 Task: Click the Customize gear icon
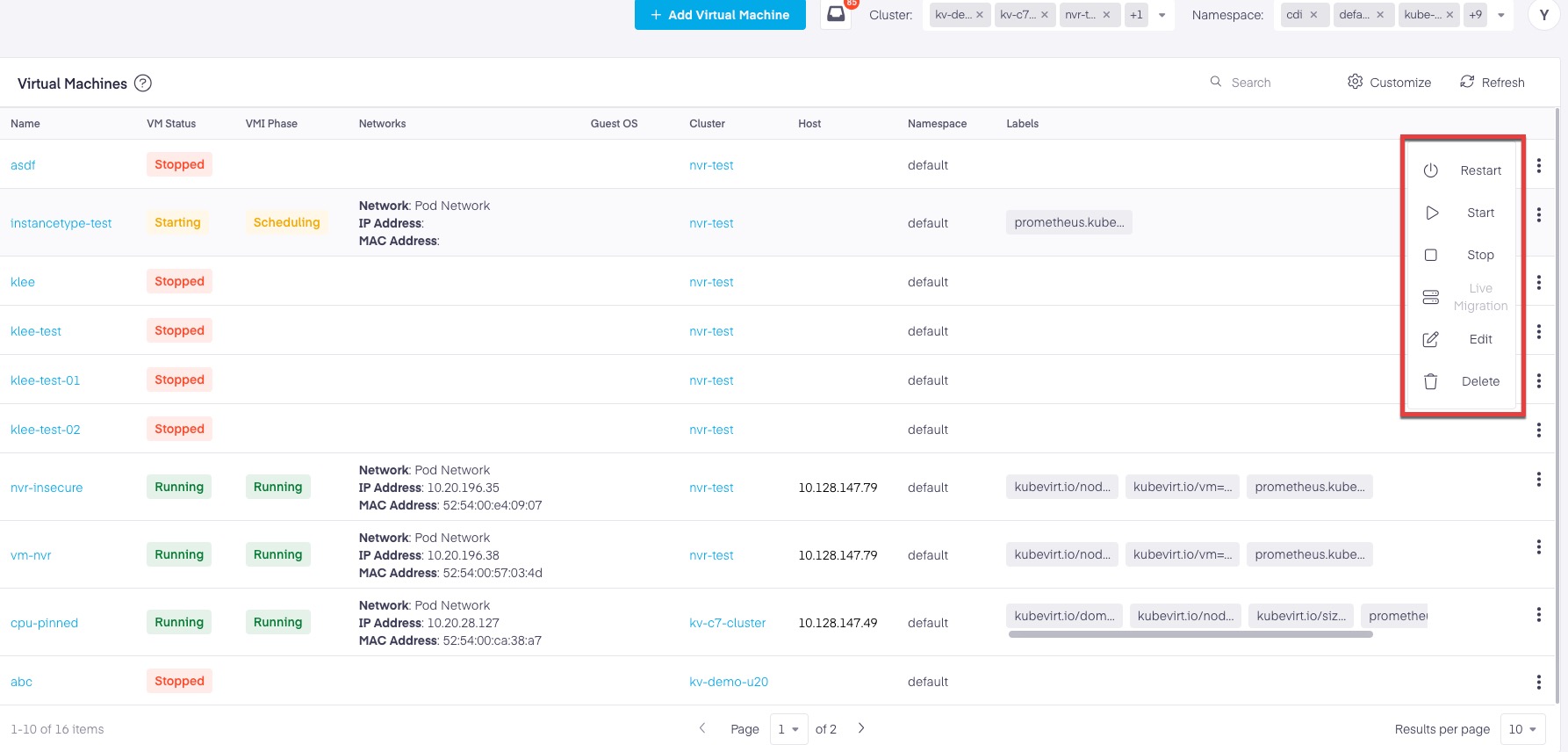click(1356, 82)
